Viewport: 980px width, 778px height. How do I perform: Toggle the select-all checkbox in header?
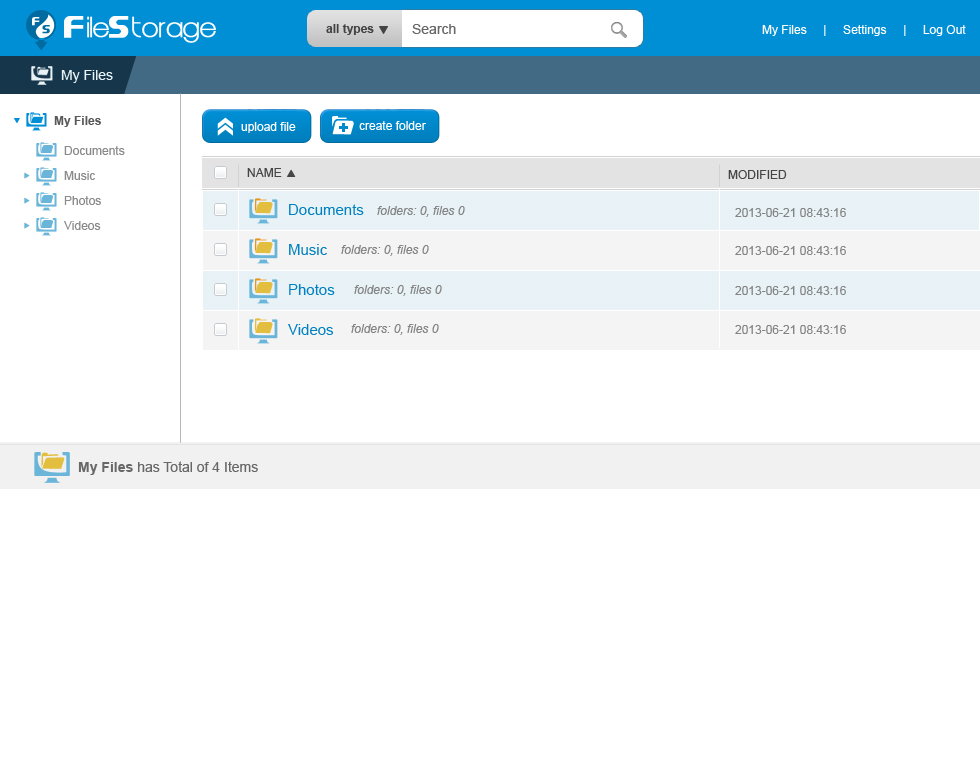click(x=221, y=172)
